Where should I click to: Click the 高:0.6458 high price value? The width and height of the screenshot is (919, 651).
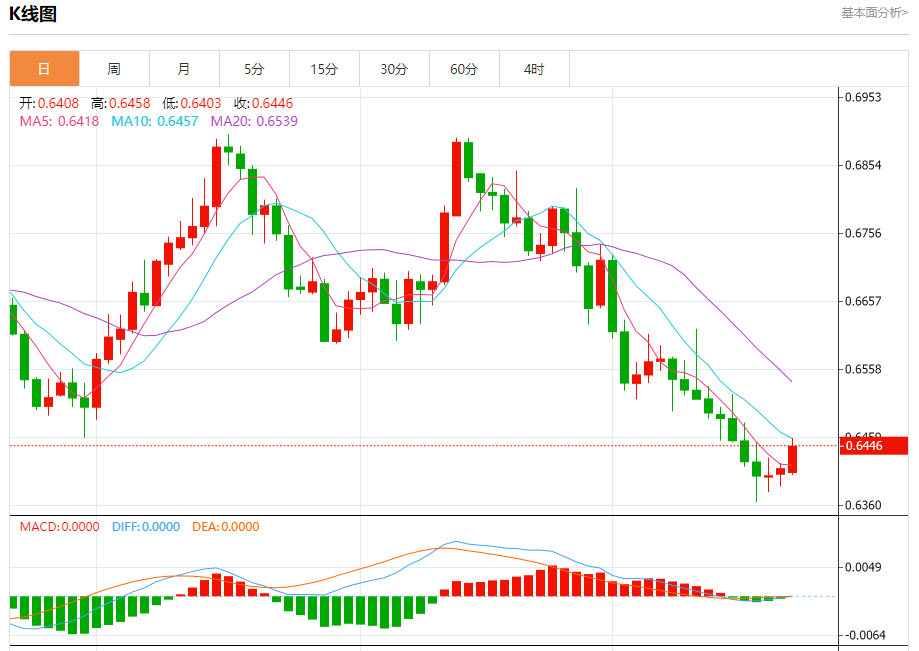(x=121, y=103)
